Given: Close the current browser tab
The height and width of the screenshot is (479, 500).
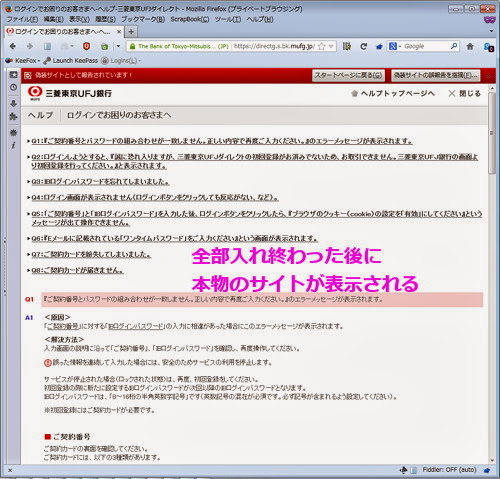Looking at the screenshot, I should click(119, 32).
